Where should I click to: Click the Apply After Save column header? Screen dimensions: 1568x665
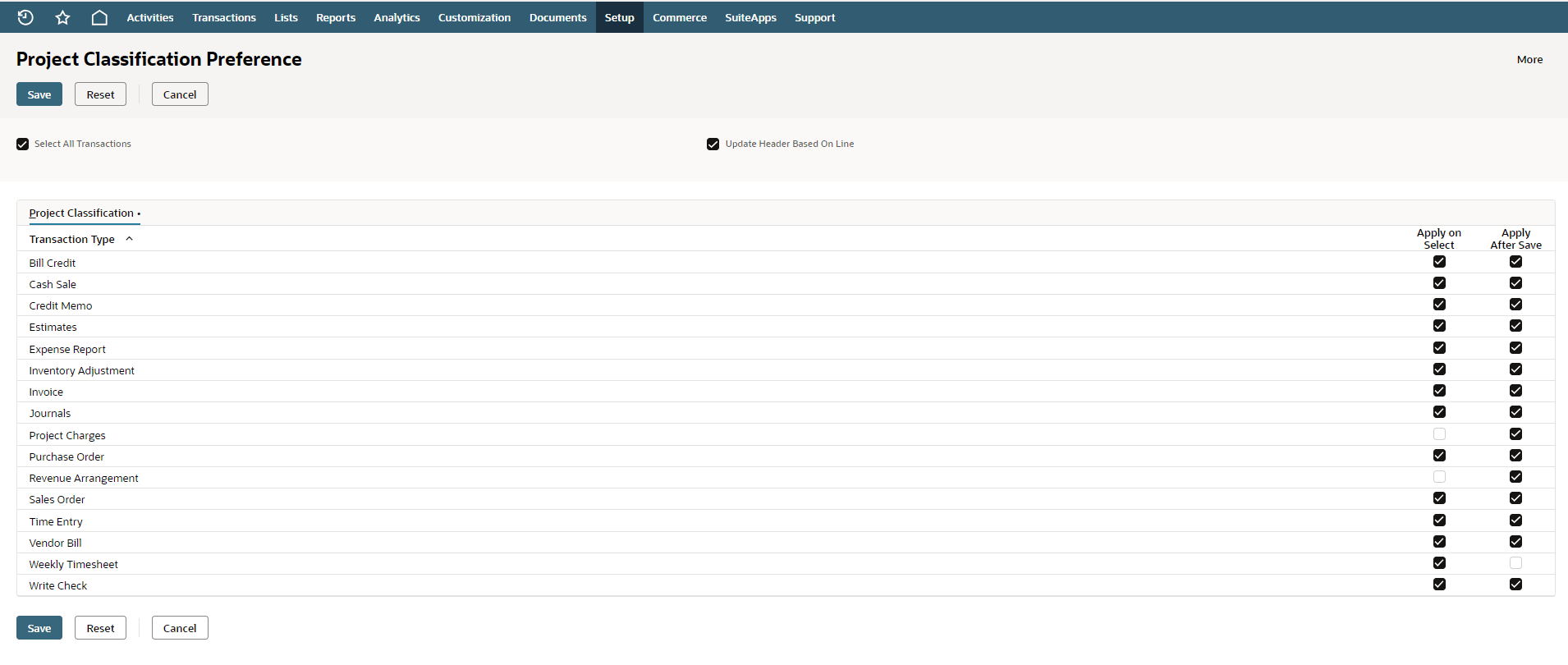point(1515,239)
